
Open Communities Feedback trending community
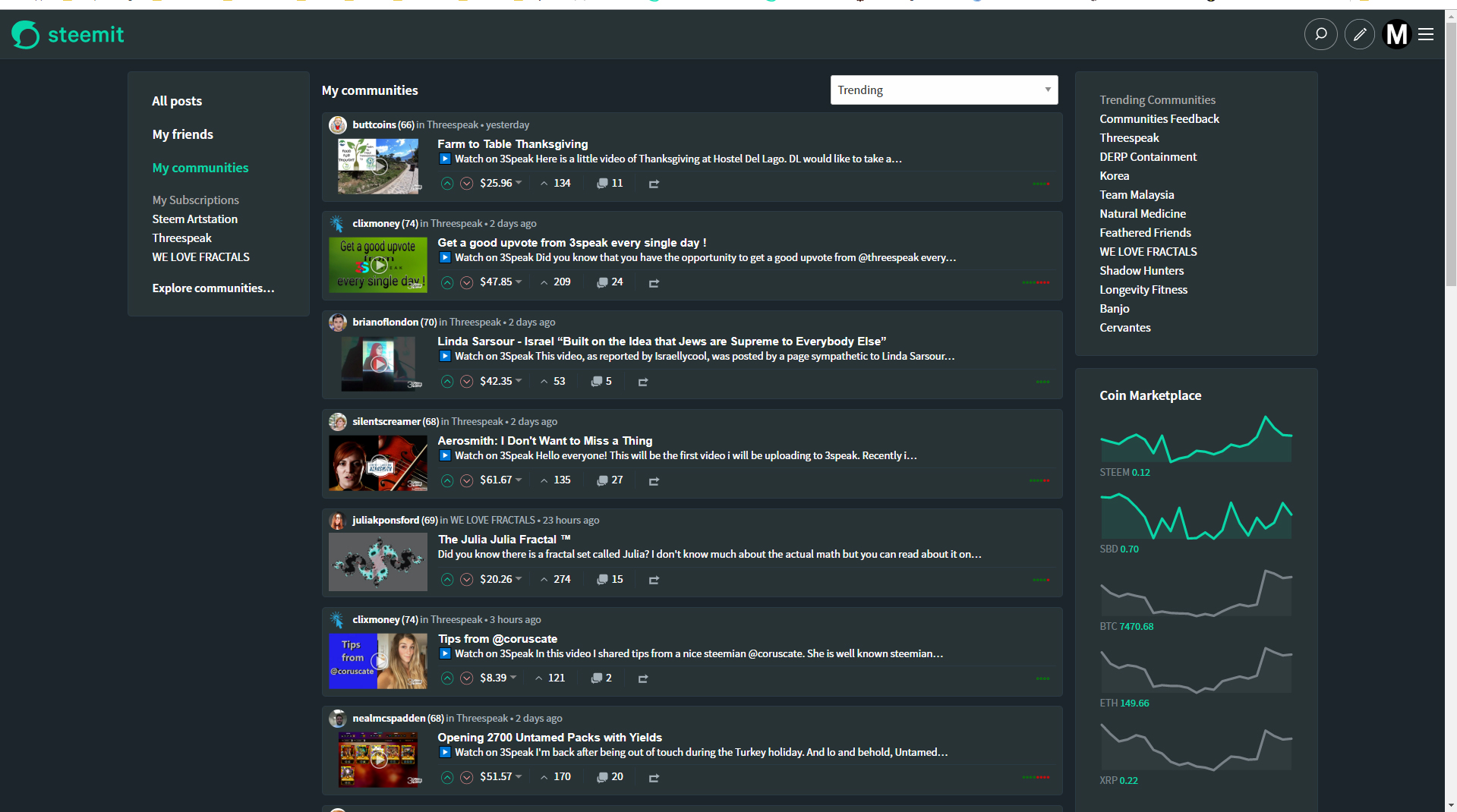pos(1159,118)
